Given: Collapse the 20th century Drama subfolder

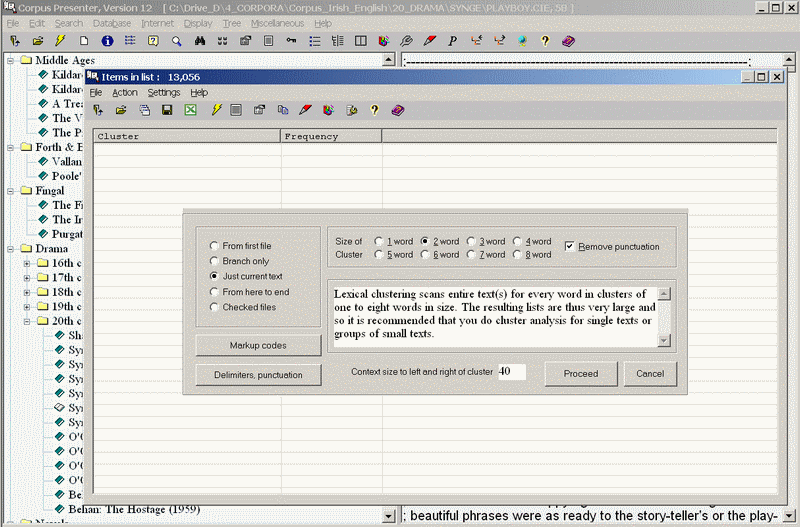Looking at the screenshot, I should 27,321.
